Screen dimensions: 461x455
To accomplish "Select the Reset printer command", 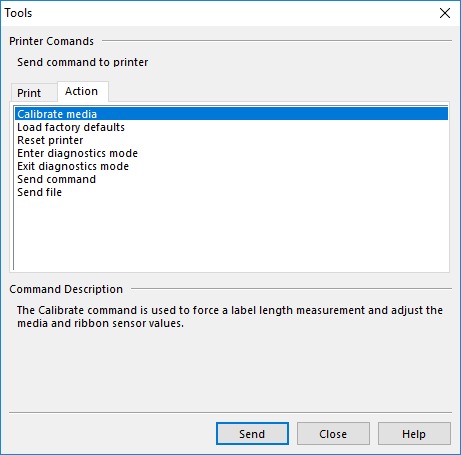I will 231,140.
